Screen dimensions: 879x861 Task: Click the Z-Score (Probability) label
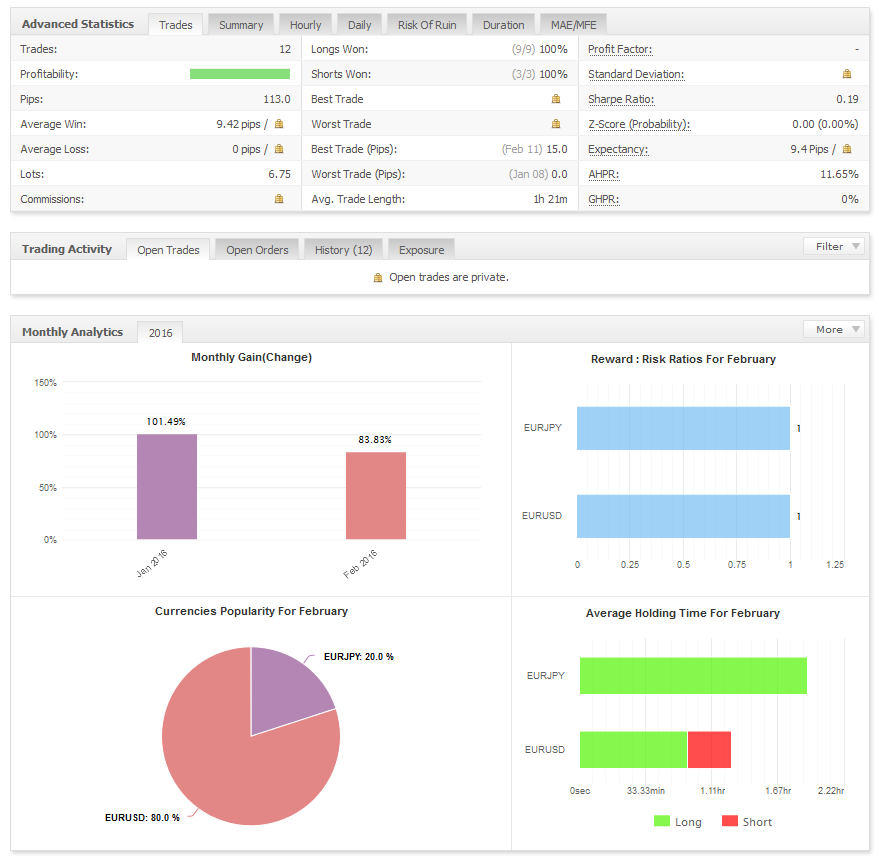coord(638,124)
